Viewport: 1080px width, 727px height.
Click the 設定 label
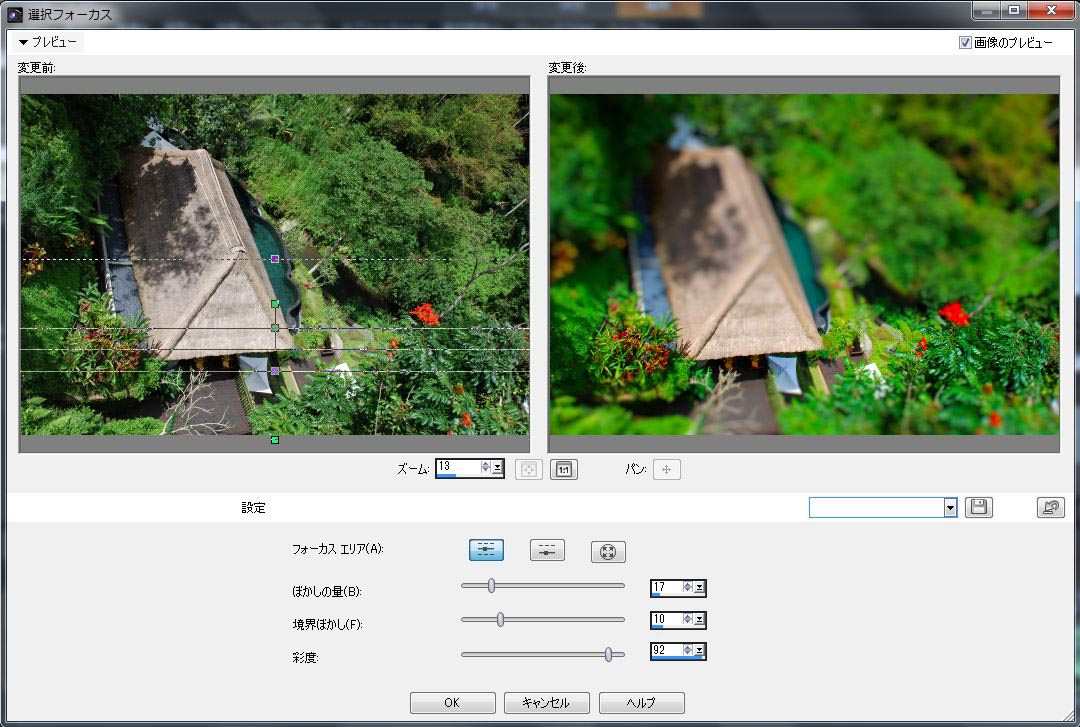tap(253, 508)
